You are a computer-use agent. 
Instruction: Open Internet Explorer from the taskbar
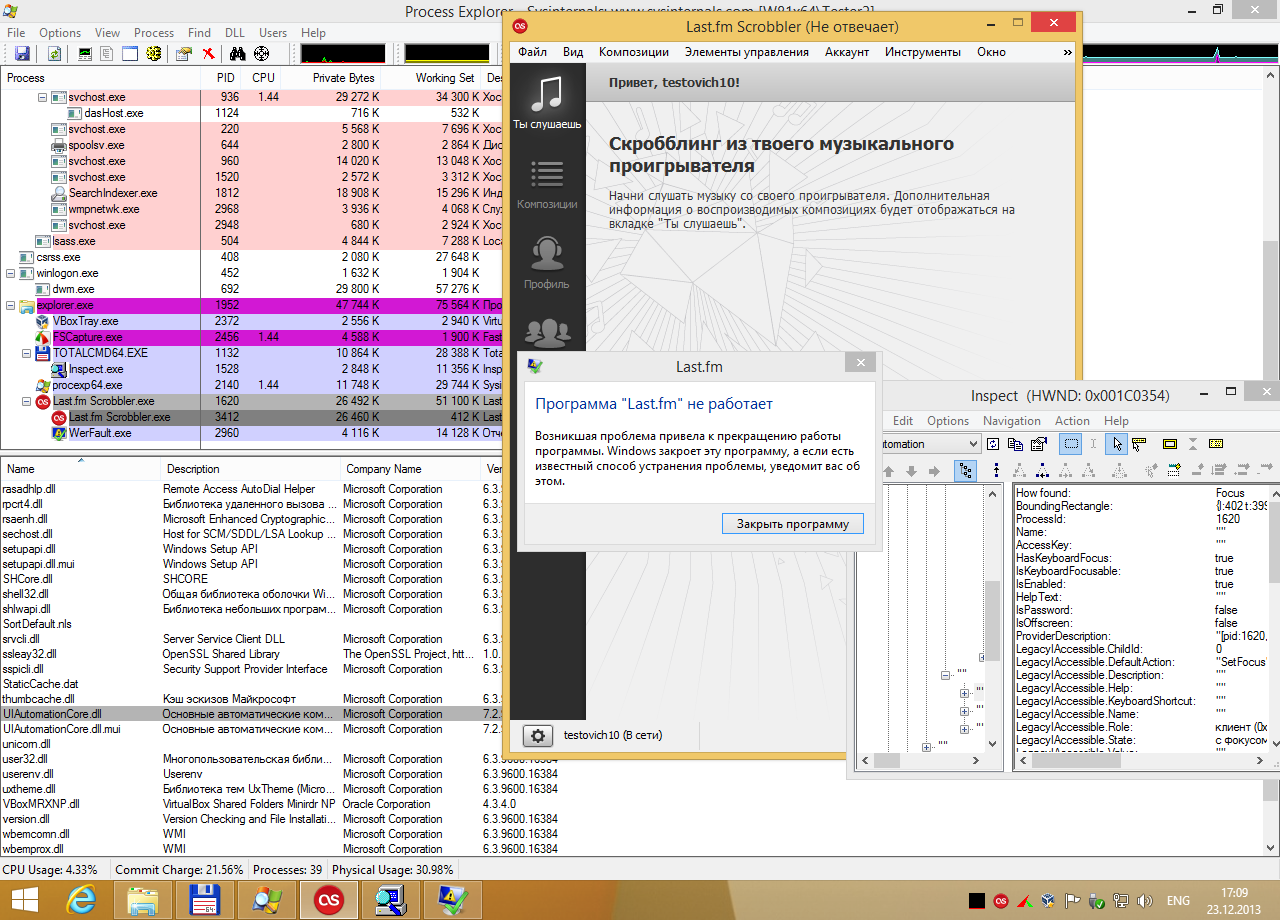click(x=82, y=900)
